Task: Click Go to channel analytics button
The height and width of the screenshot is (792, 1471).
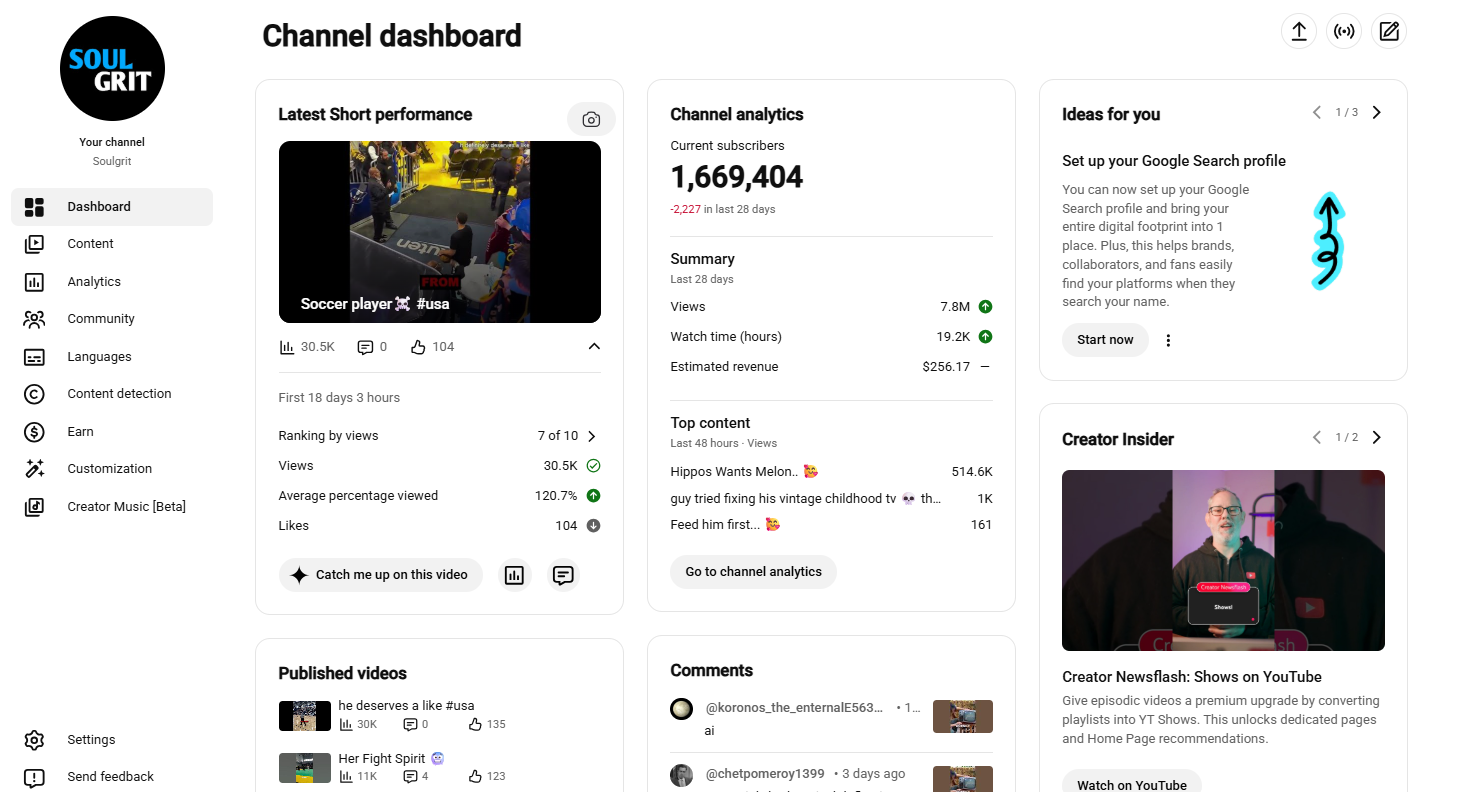Action: (x=753, y=572)
